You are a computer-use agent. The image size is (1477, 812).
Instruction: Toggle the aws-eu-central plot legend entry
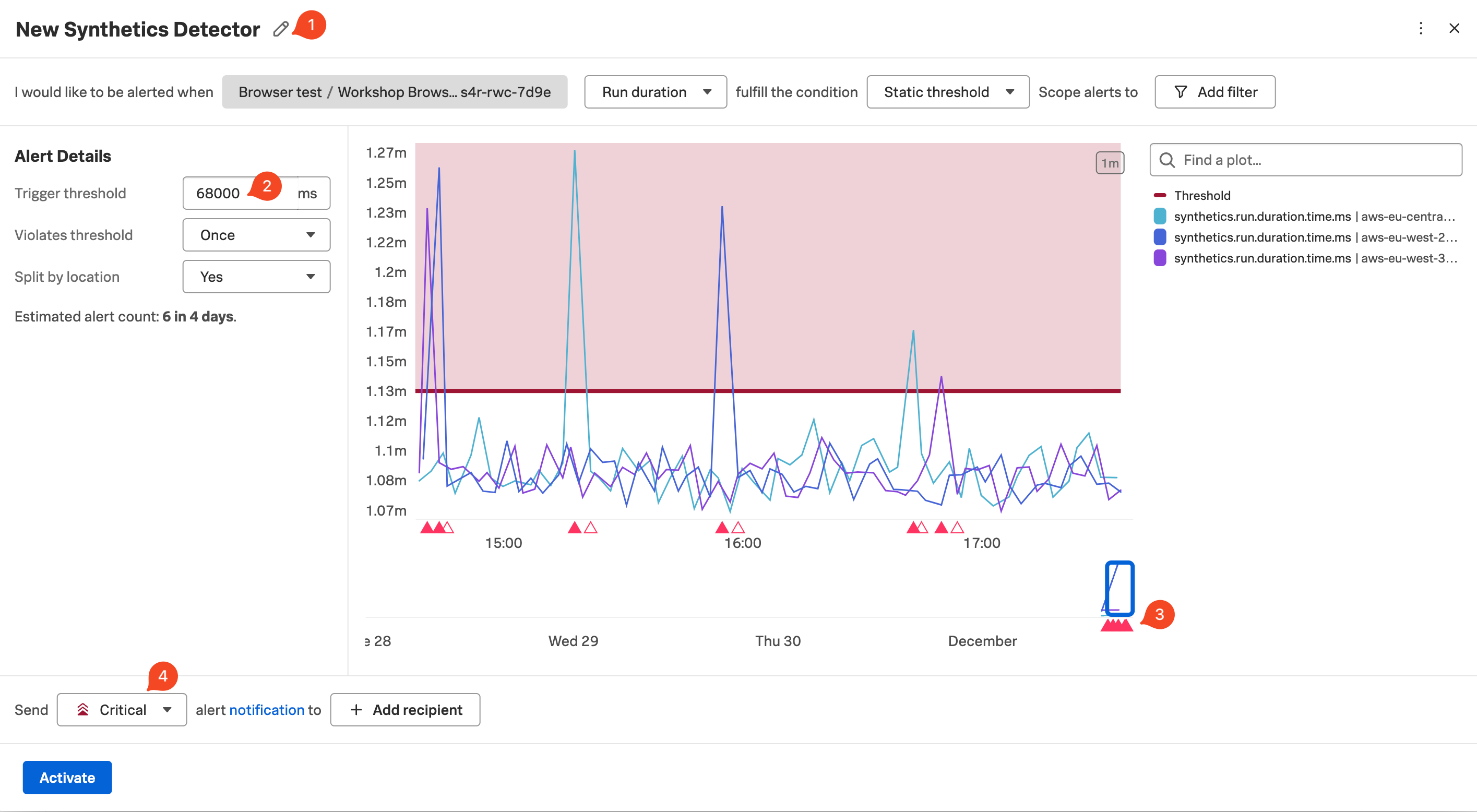[x=1313, y=216]
